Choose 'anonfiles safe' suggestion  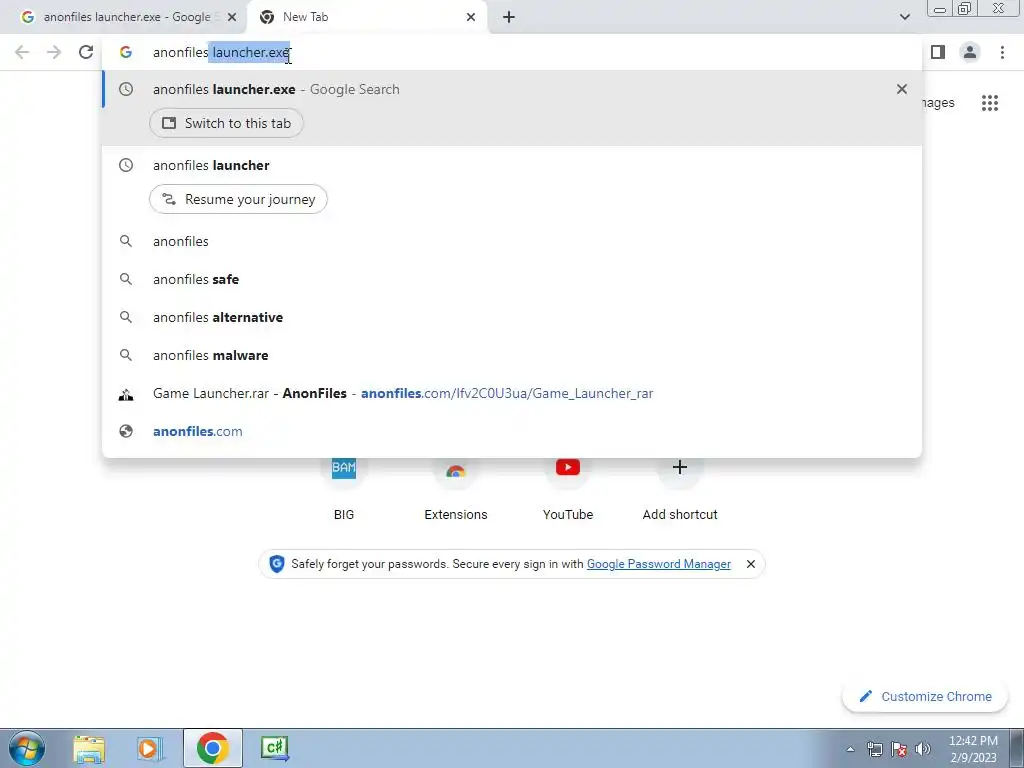(512, 280)
